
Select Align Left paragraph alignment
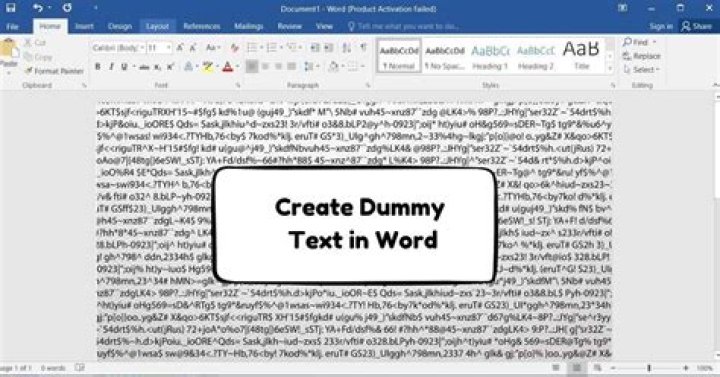pyautogui.click(x=252, y=67)
